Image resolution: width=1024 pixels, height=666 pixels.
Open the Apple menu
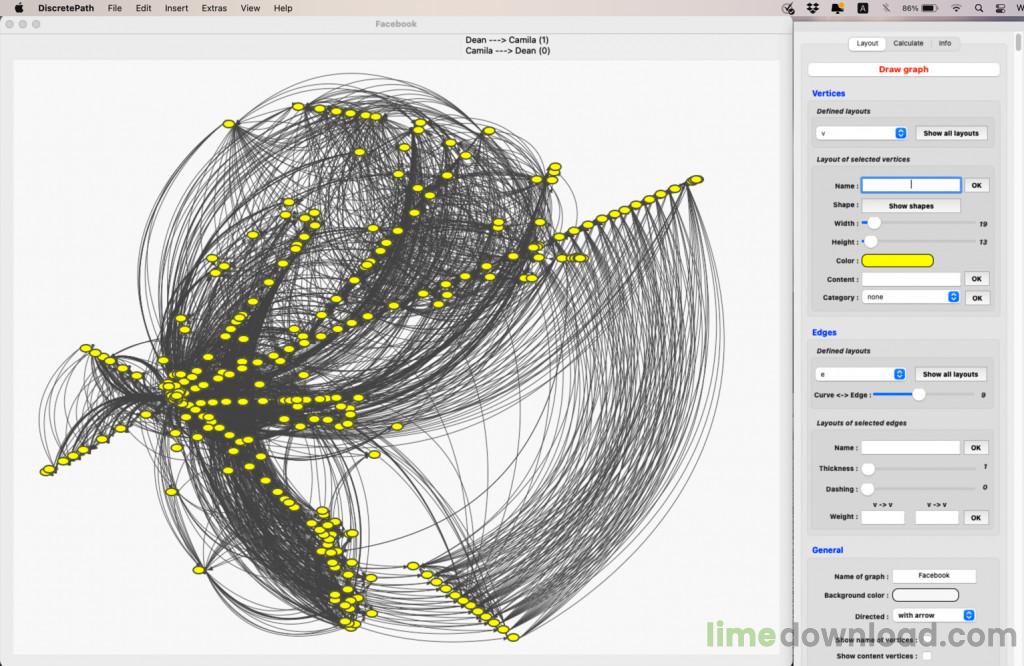pyautogui.click(x=18, y=8)
